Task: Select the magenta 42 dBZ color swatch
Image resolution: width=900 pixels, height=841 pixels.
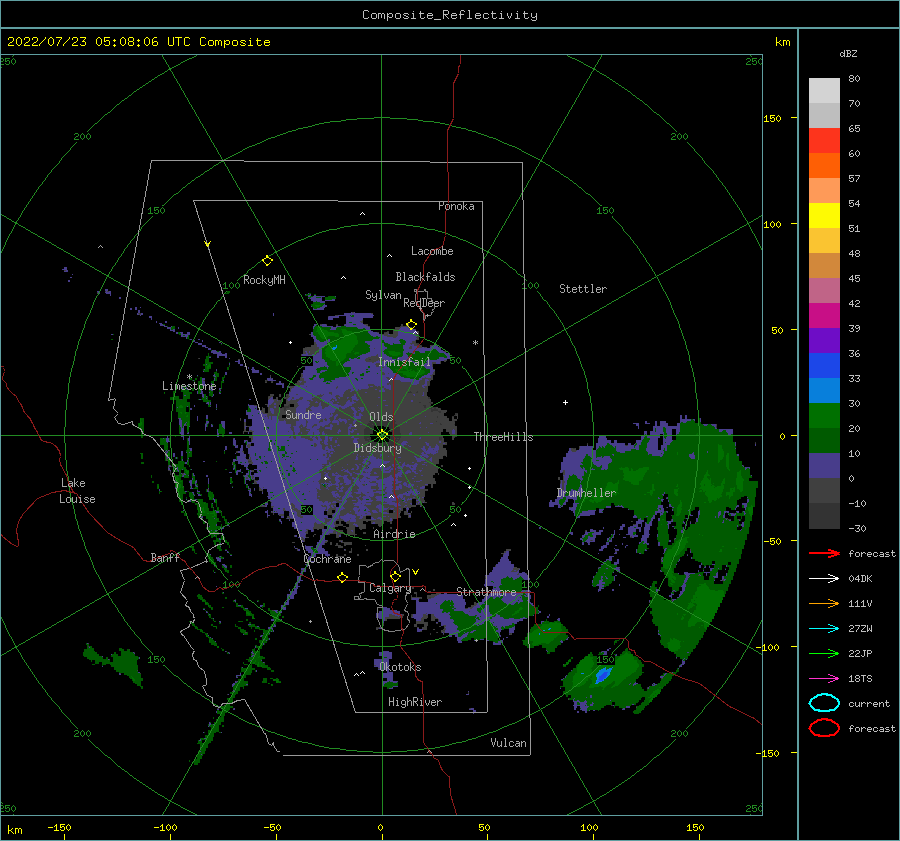Action: coord(824,316)
